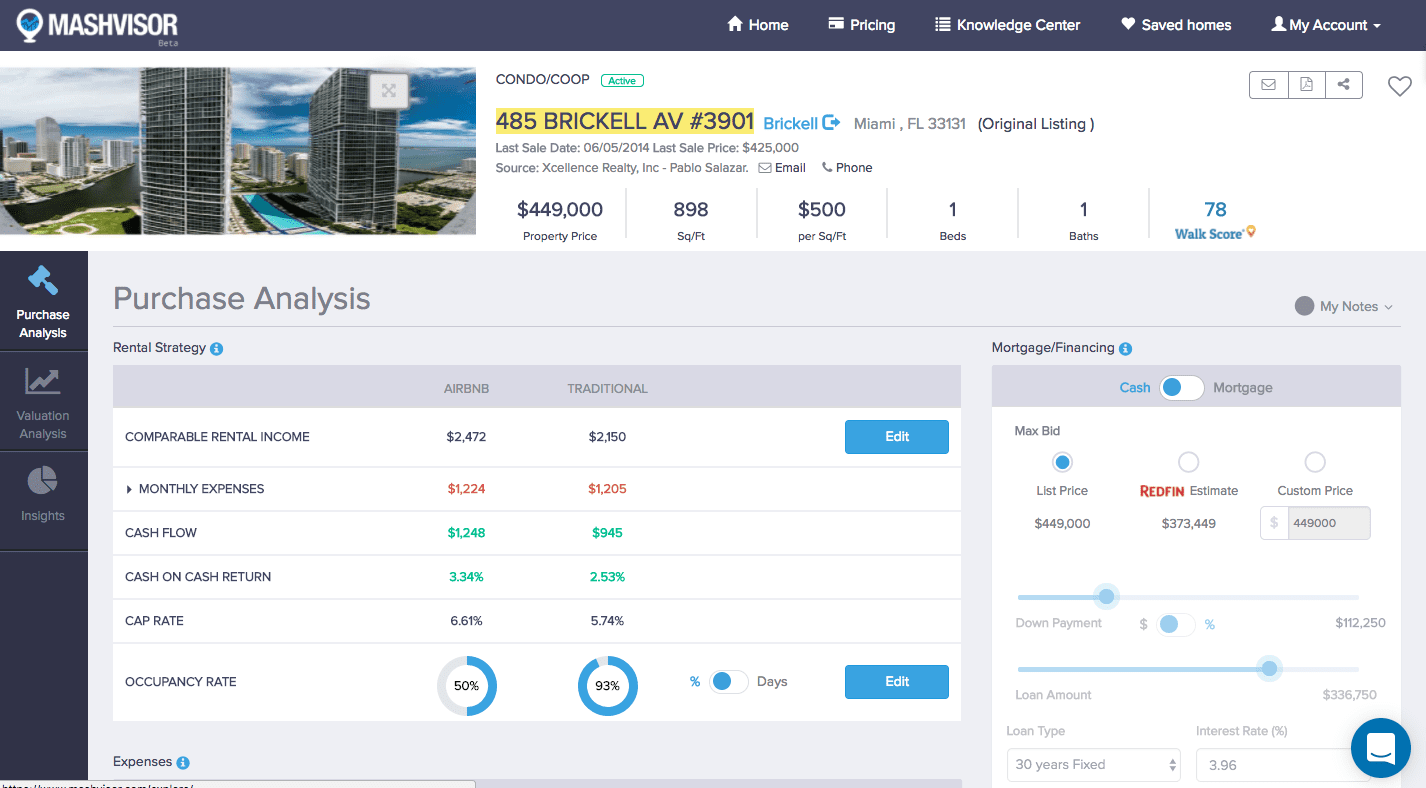1426x788 pixels.
Task: Click the Mortgage/Financing info icon
Action: (x=1125, y=349)
